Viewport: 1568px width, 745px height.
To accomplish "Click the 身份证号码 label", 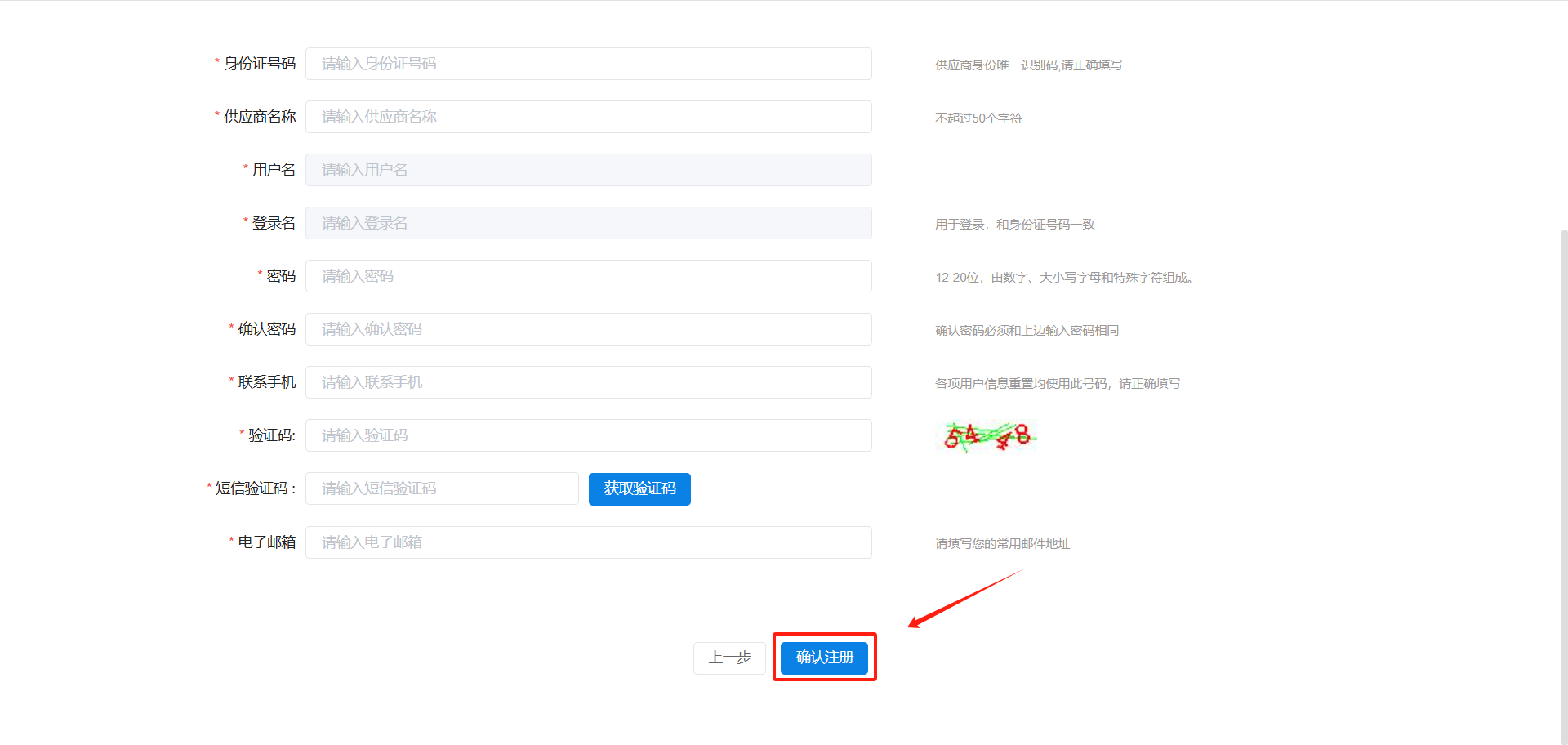I will [260, 64].
